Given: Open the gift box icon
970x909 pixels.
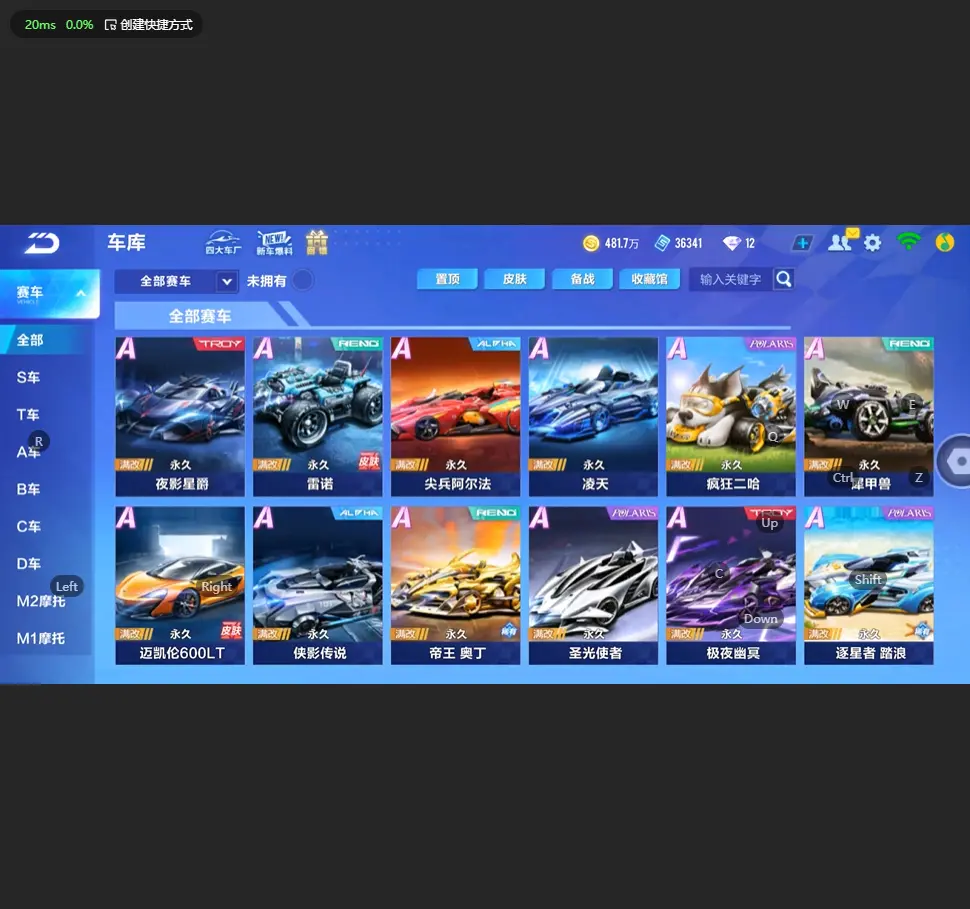Looking at the screenshot, I should (317, 243).
